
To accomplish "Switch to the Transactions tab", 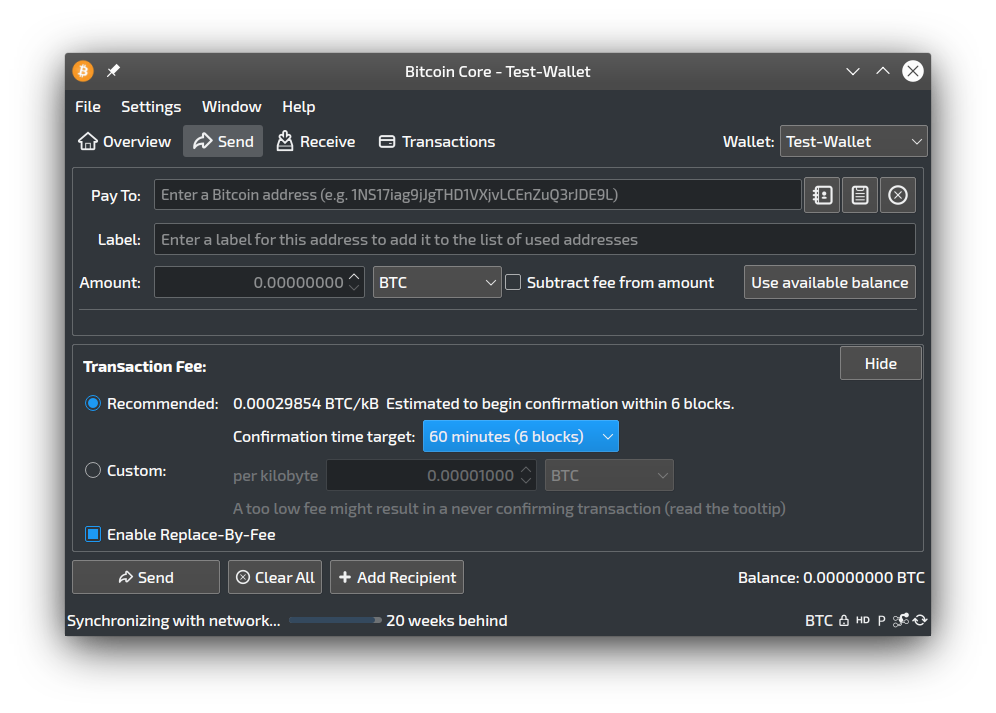I will (x=437, y=141).
